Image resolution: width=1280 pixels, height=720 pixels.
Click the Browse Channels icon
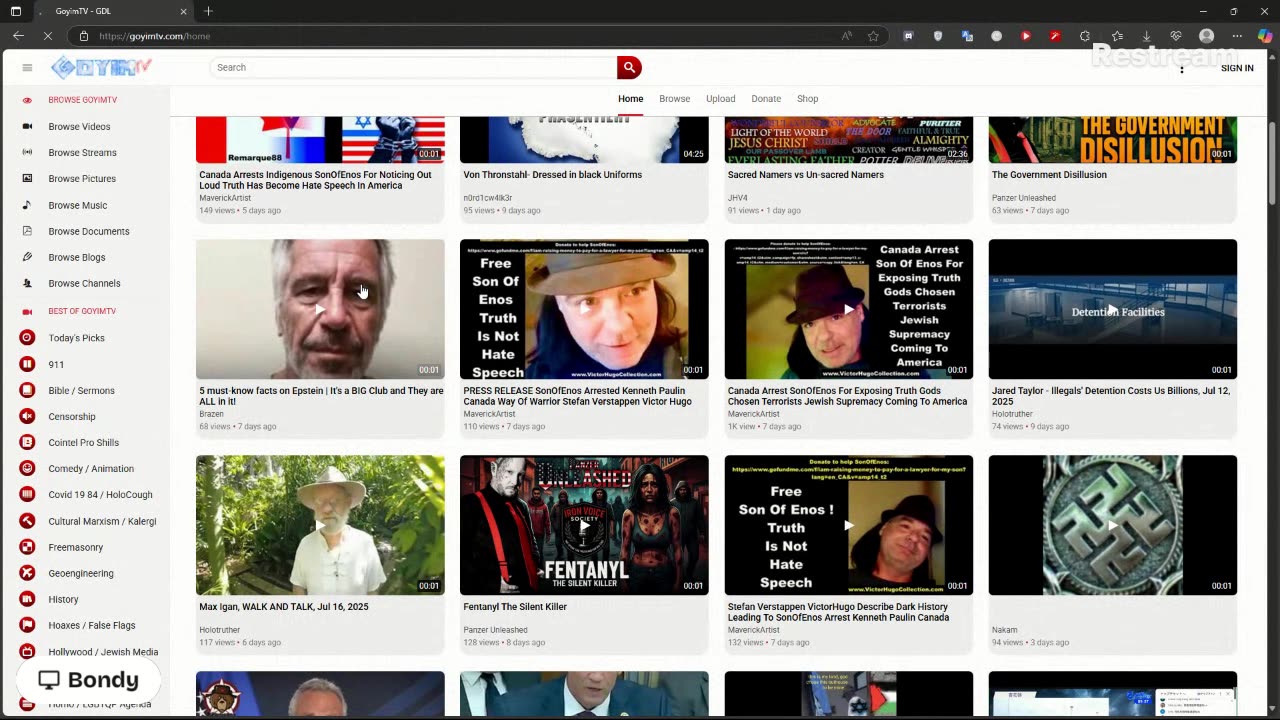[27, 283]
